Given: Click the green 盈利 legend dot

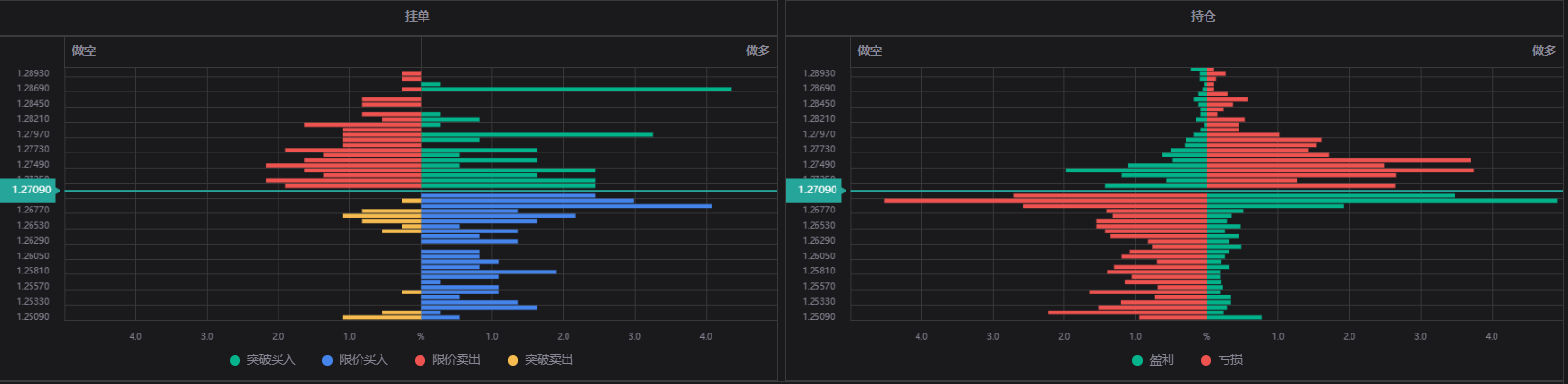Looking at the screenshot, I should tap(1137, 360).
